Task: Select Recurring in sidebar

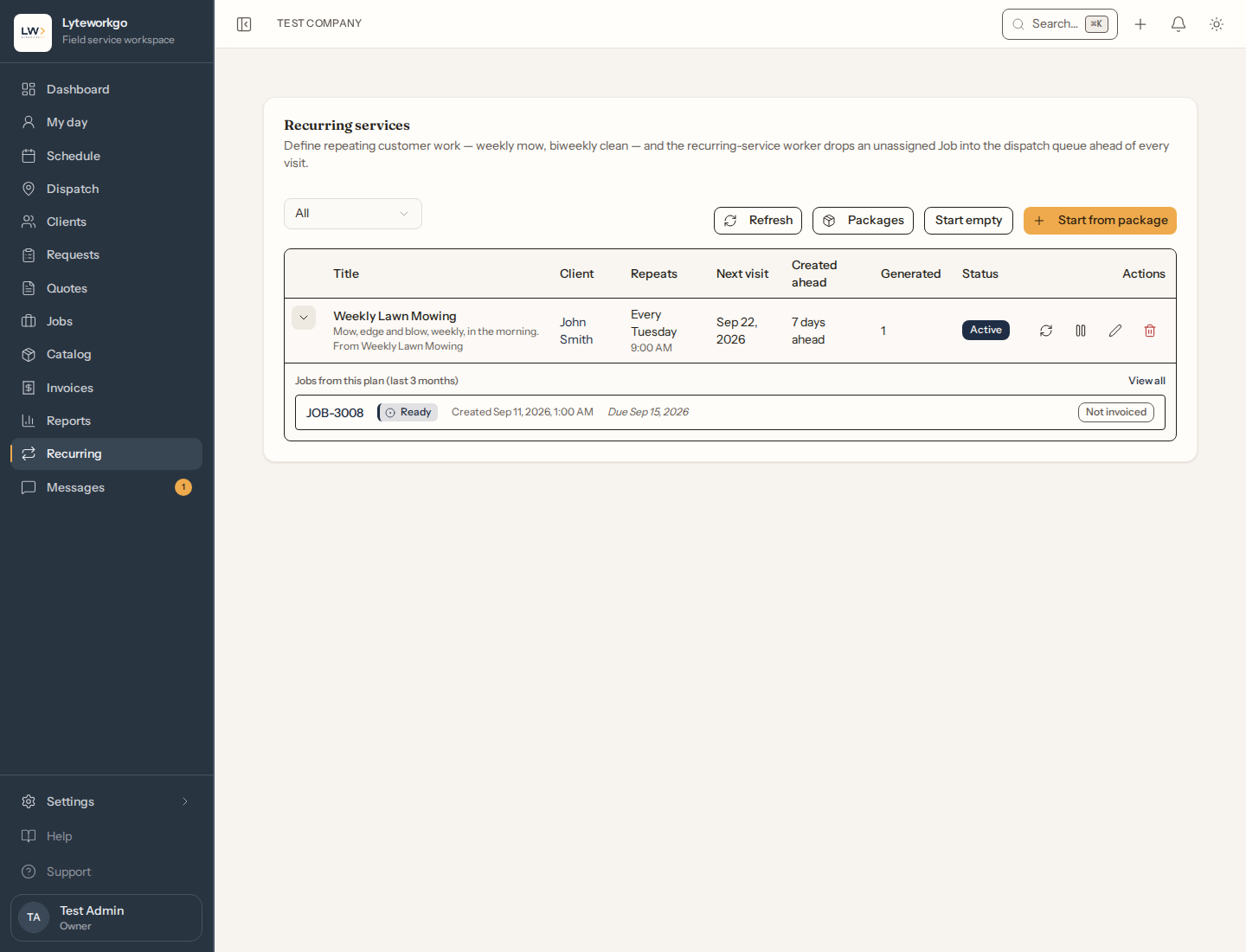Action: tap(106, 453)
